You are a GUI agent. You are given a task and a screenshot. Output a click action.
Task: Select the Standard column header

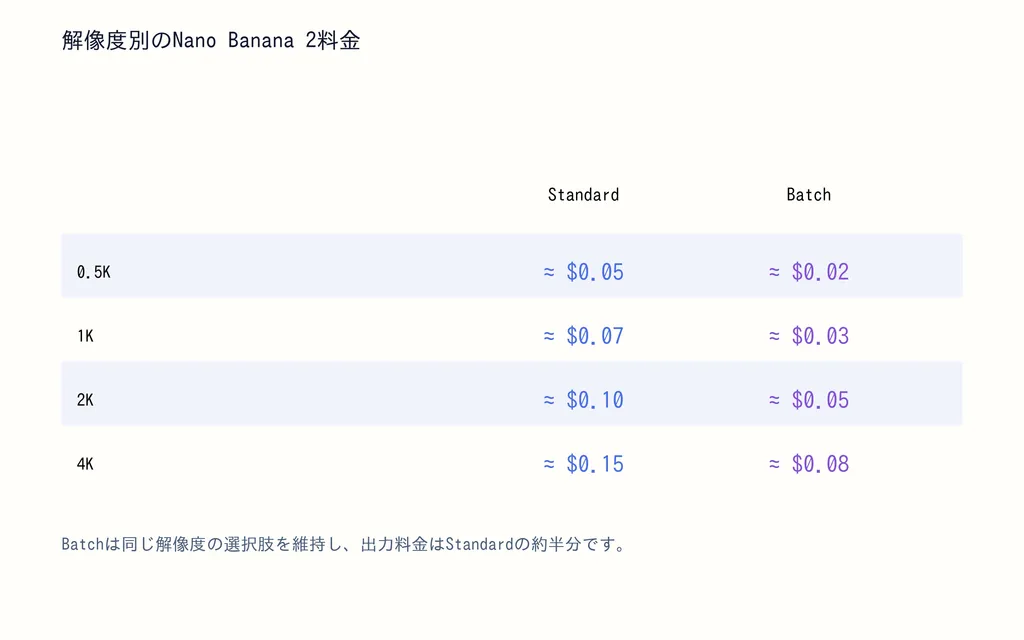(x=583, y=195)
